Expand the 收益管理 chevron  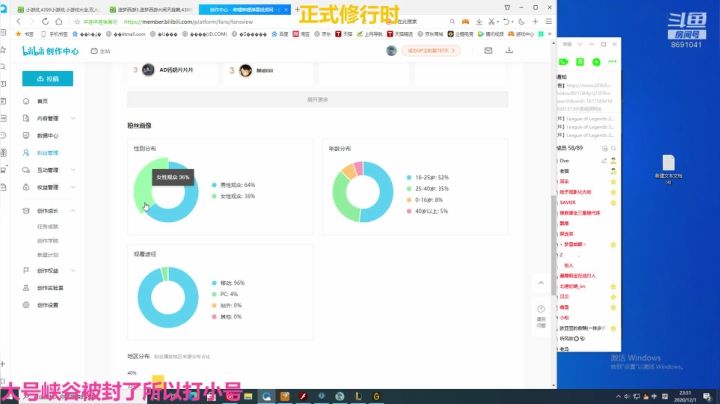point(73,187)
